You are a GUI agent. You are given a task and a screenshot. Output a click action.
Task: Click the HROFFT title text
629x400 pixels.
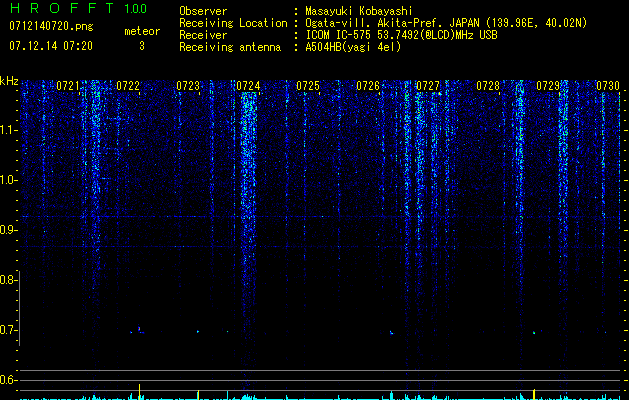click(x=62, y=8)
